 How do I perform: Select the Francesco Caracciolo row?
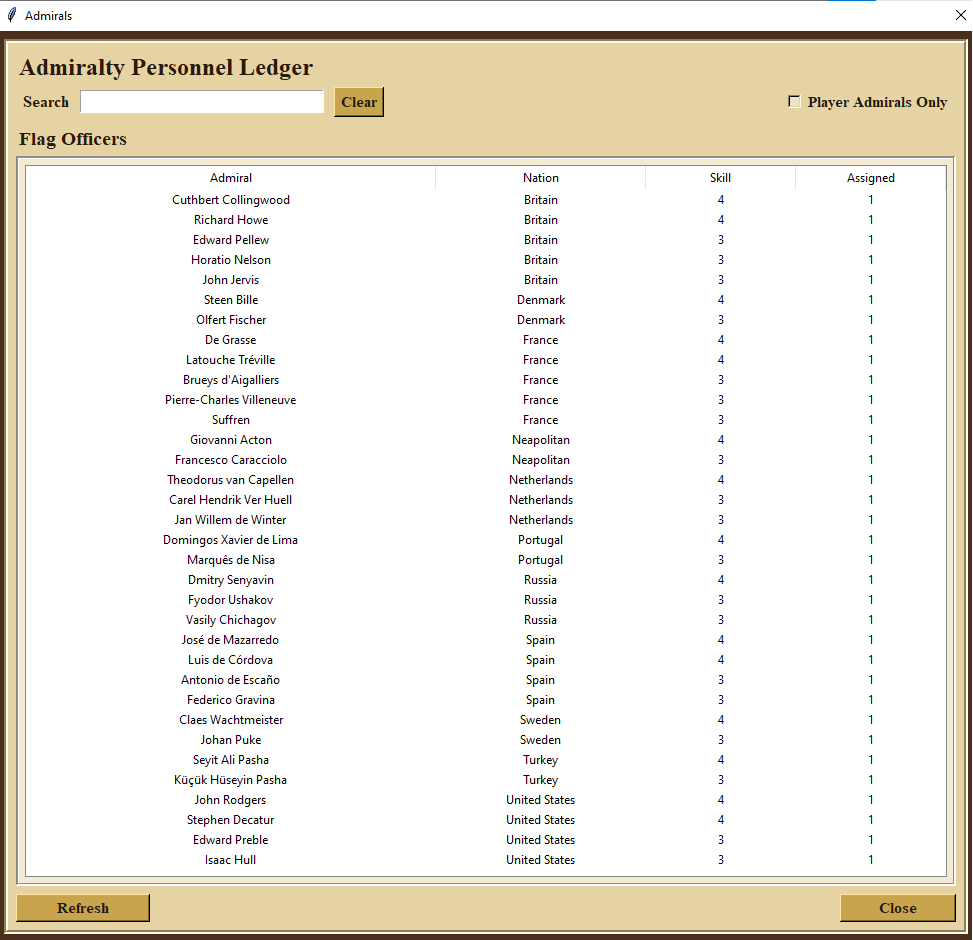pyautogui.click(x=486, y=460)
